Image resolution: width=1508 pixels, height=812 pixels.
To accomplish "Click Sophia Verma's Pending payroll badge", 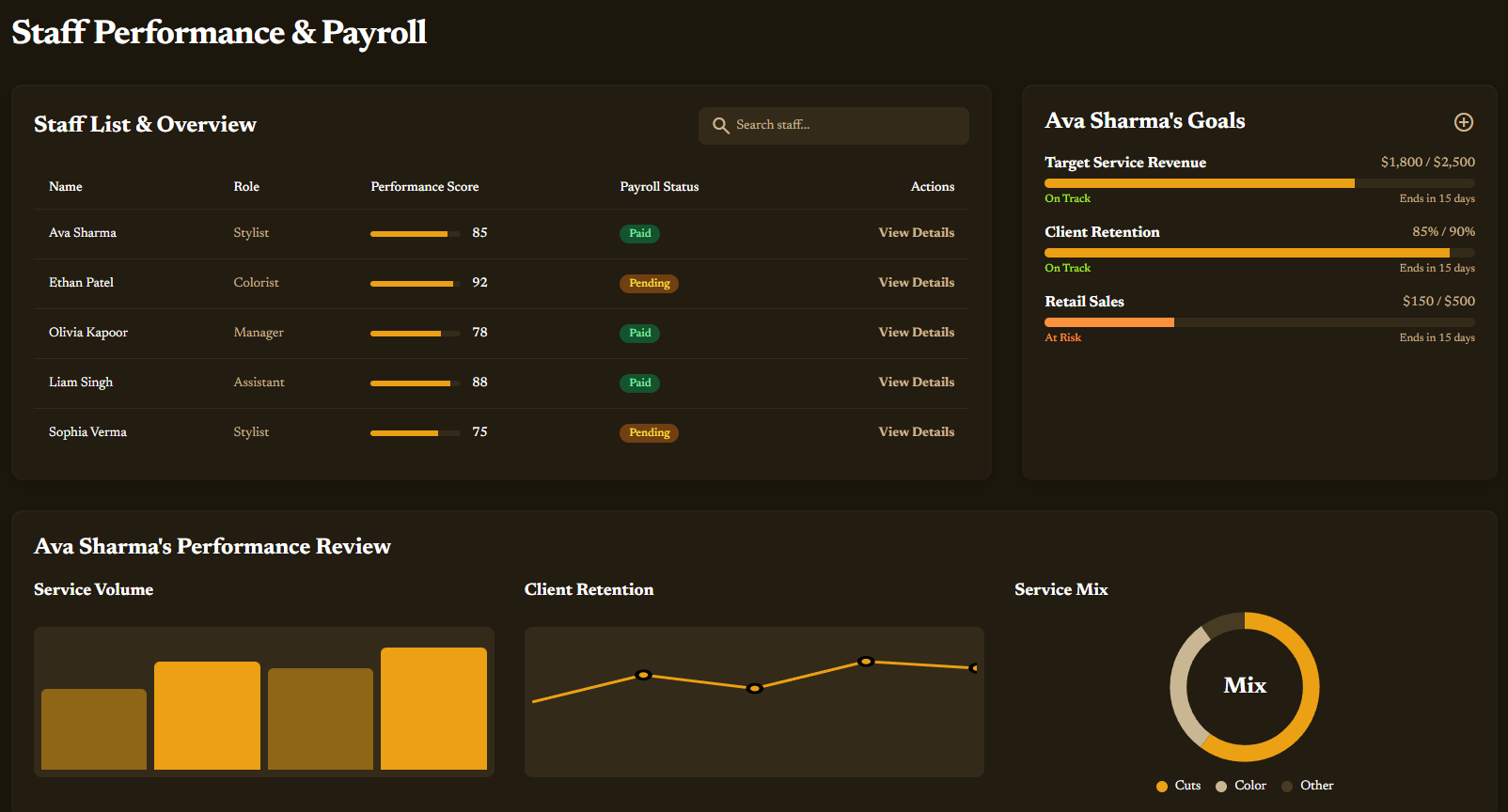I will click(649, 433).
